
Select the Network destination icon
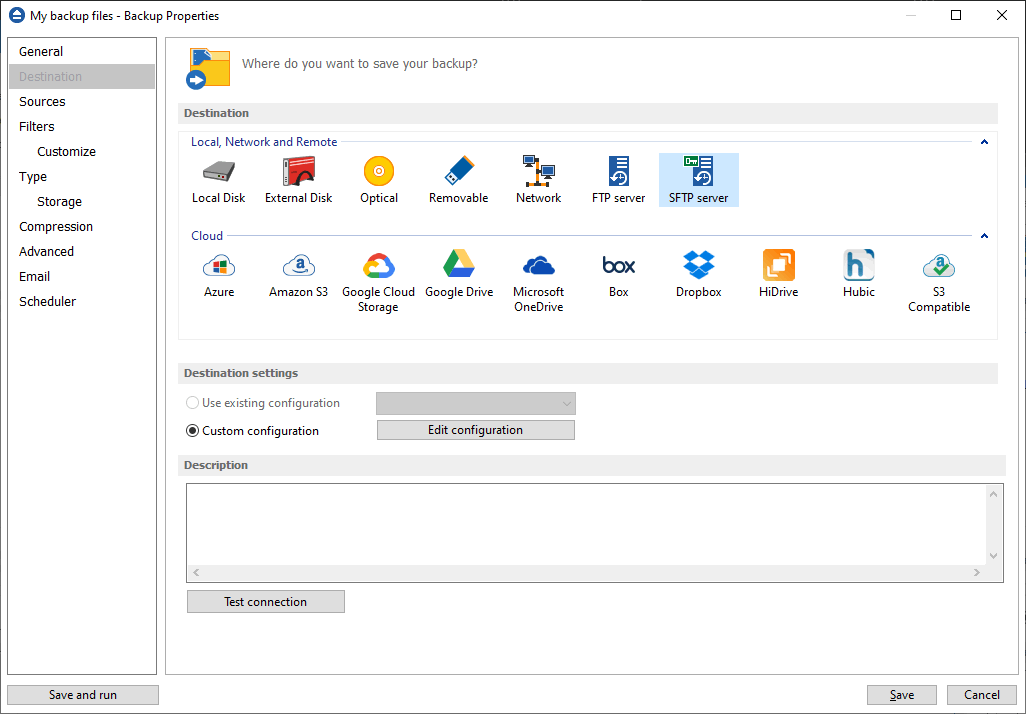[x=539, y=180]
